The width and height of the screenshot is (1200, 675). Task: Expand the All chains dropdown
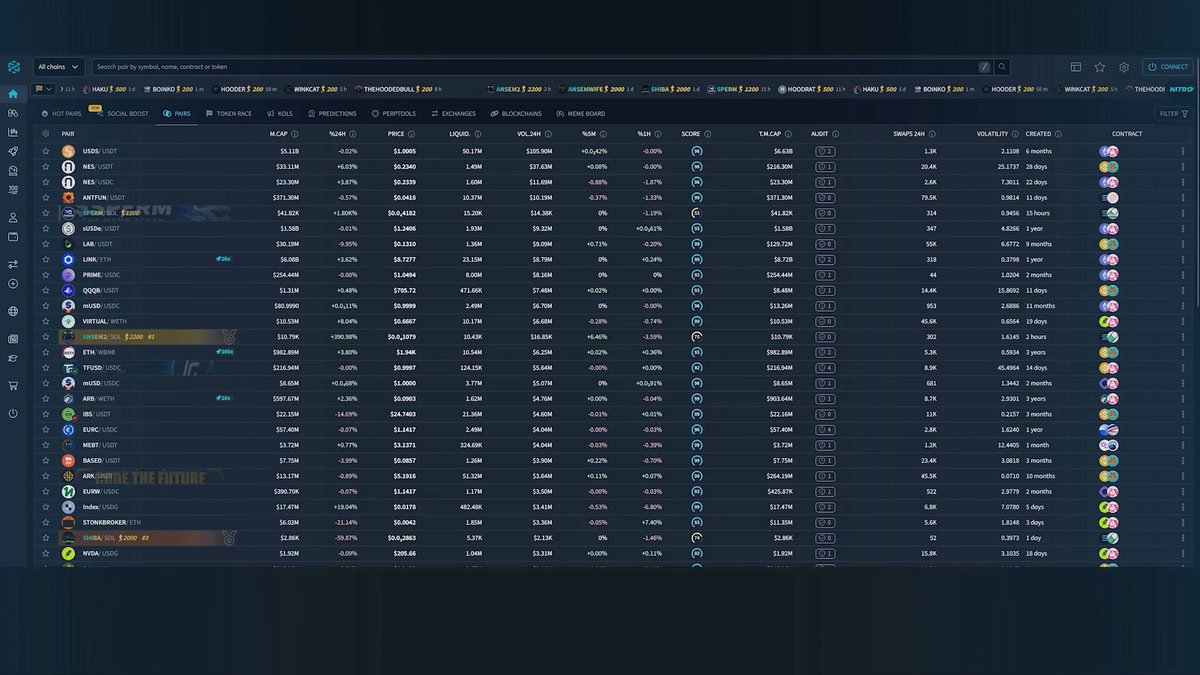pyautogui.click(x=58, y=67)
